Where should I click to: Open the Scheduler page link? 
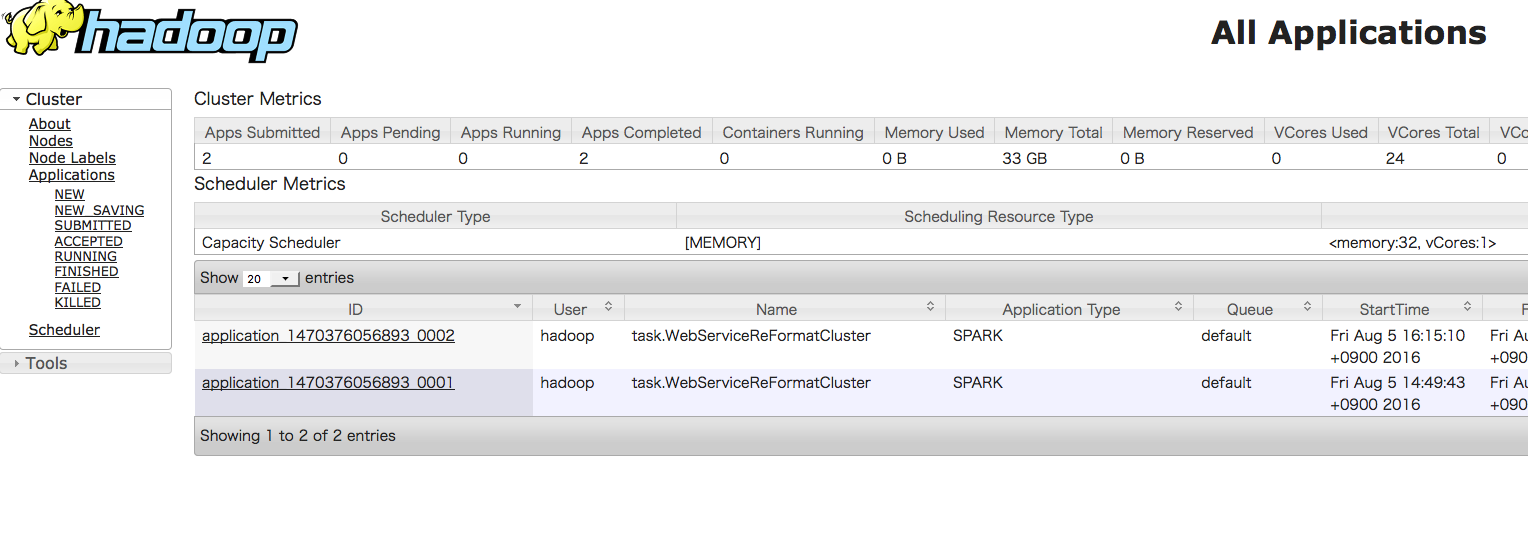click(64, 330)
